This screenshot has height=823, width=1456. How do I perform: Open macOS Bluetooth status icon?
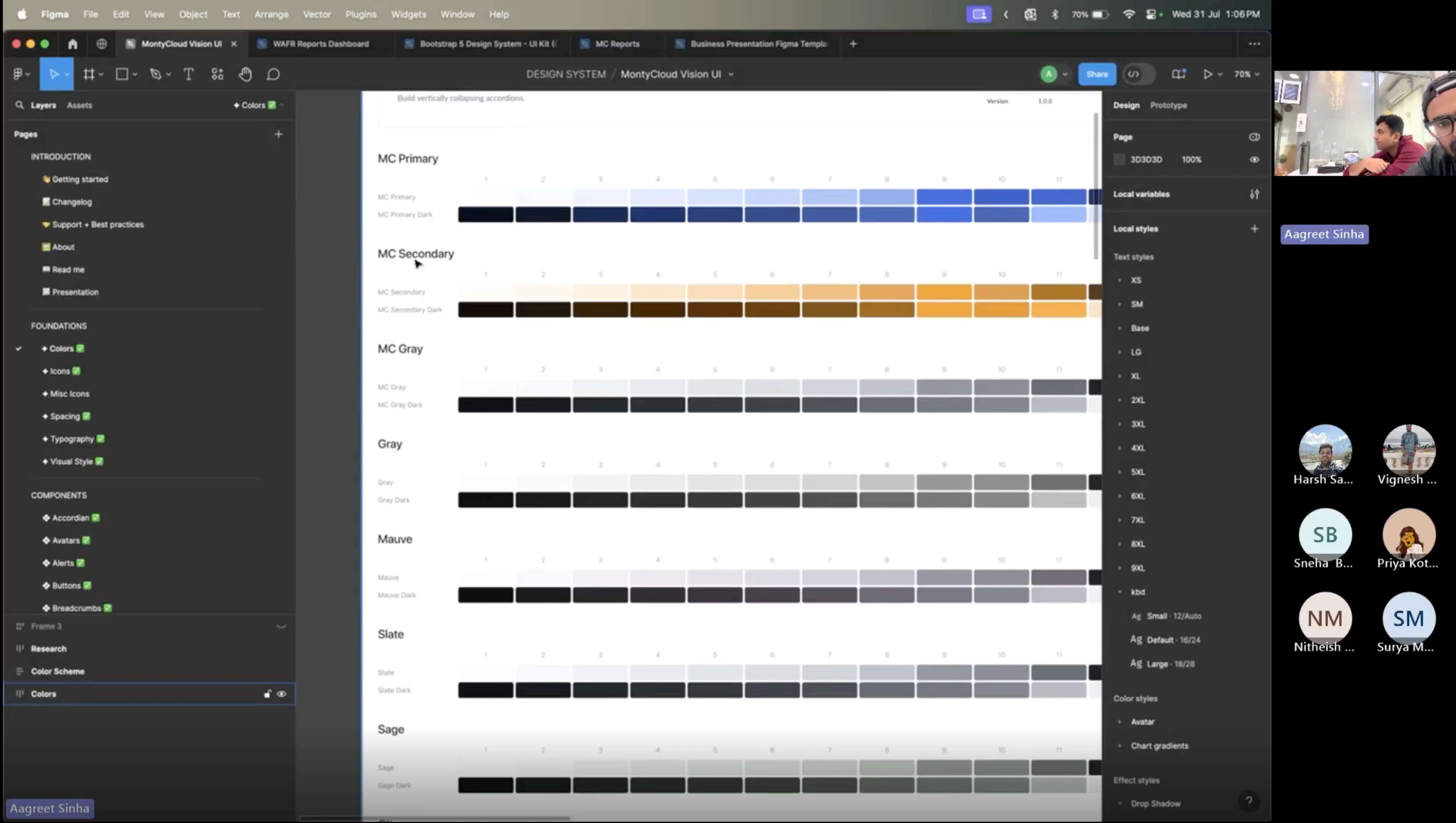pyautogui.click(x=1054, y=14)
